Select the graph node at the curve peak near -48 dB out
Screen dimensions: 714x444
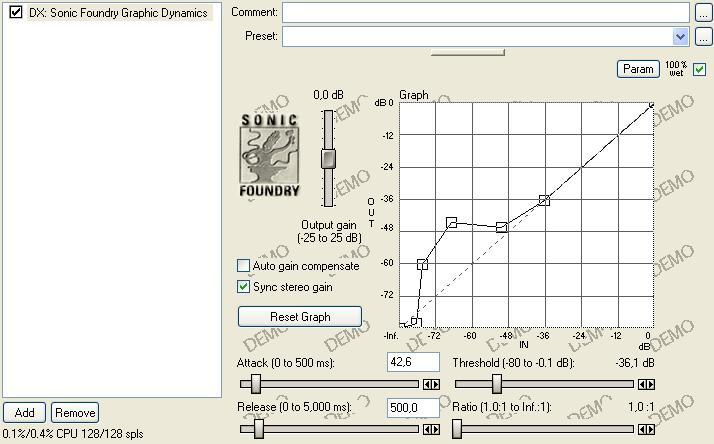[452, 222]
